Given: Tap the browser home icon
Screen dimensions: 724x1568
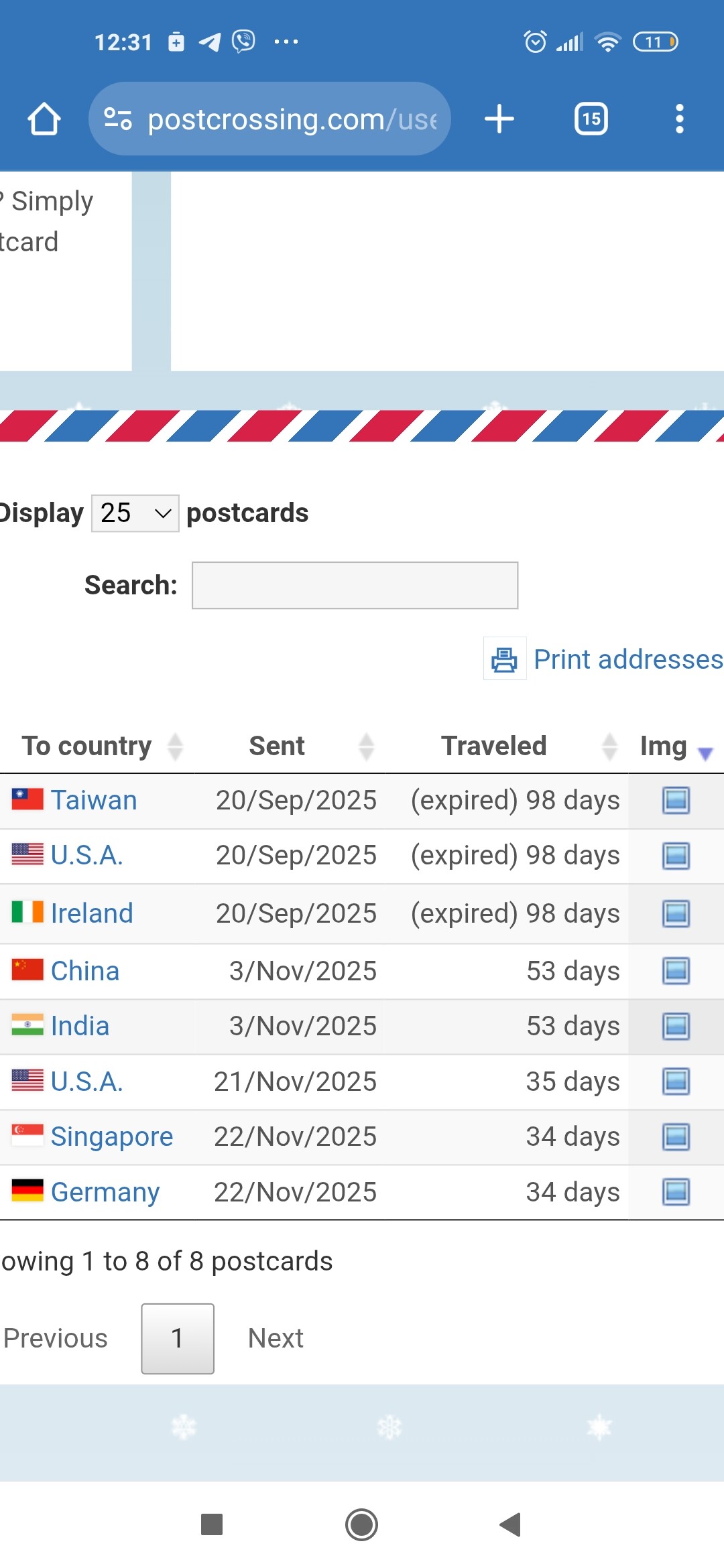Looking at the screenshot, I should (44, 119).
